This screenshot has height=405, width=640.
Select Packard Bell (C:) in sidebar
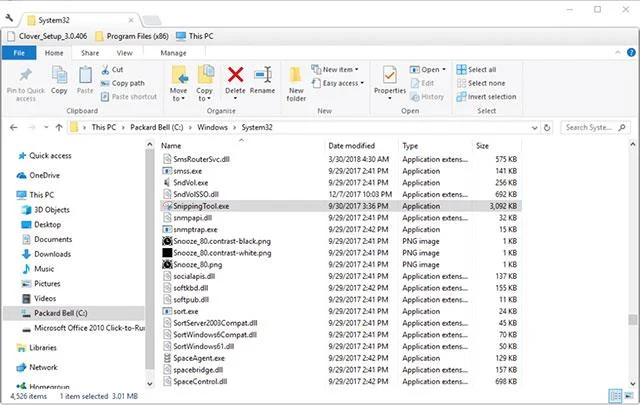[73, 313]
